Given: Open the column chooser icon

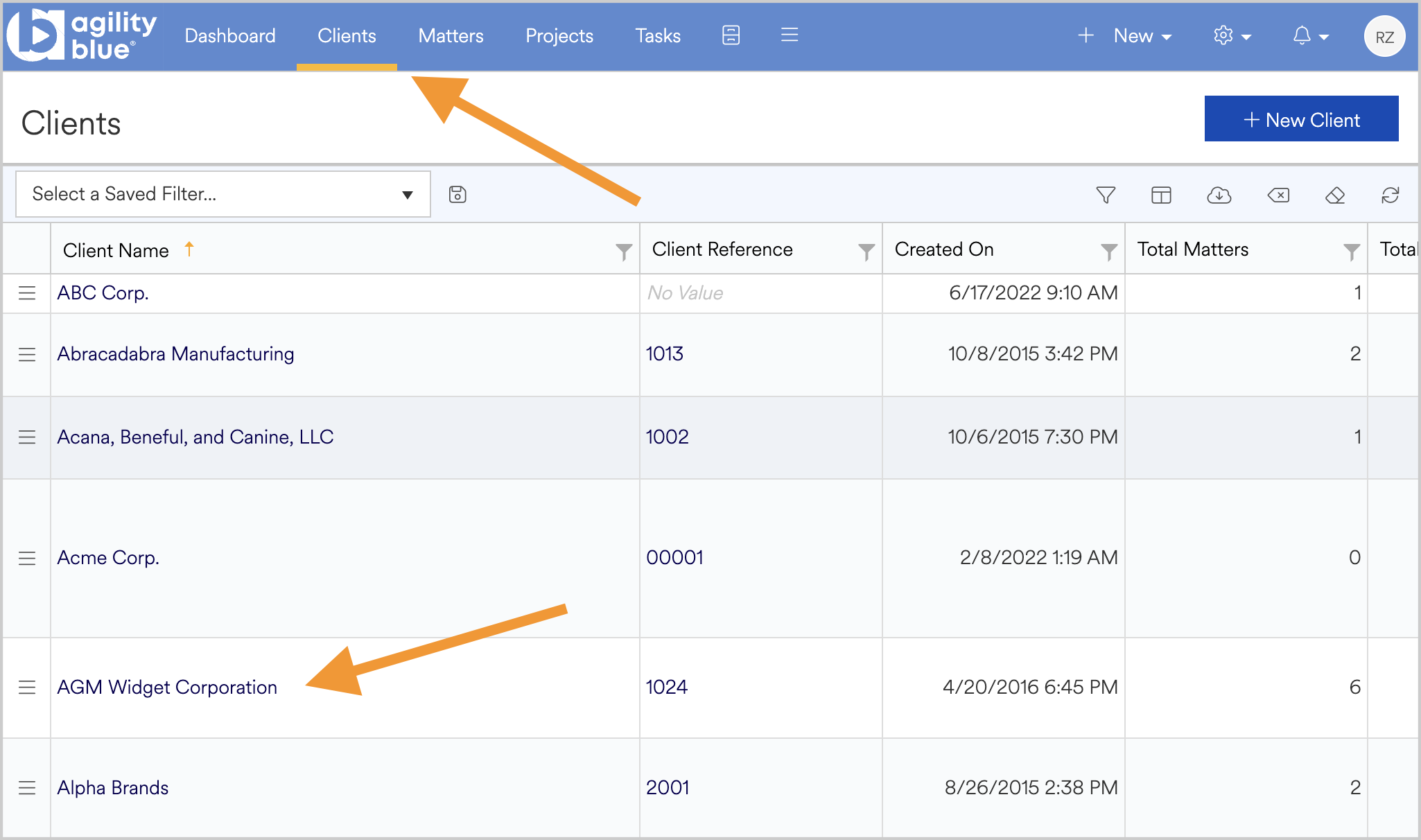Looking at the screenshot, I should pos(1161,195).
